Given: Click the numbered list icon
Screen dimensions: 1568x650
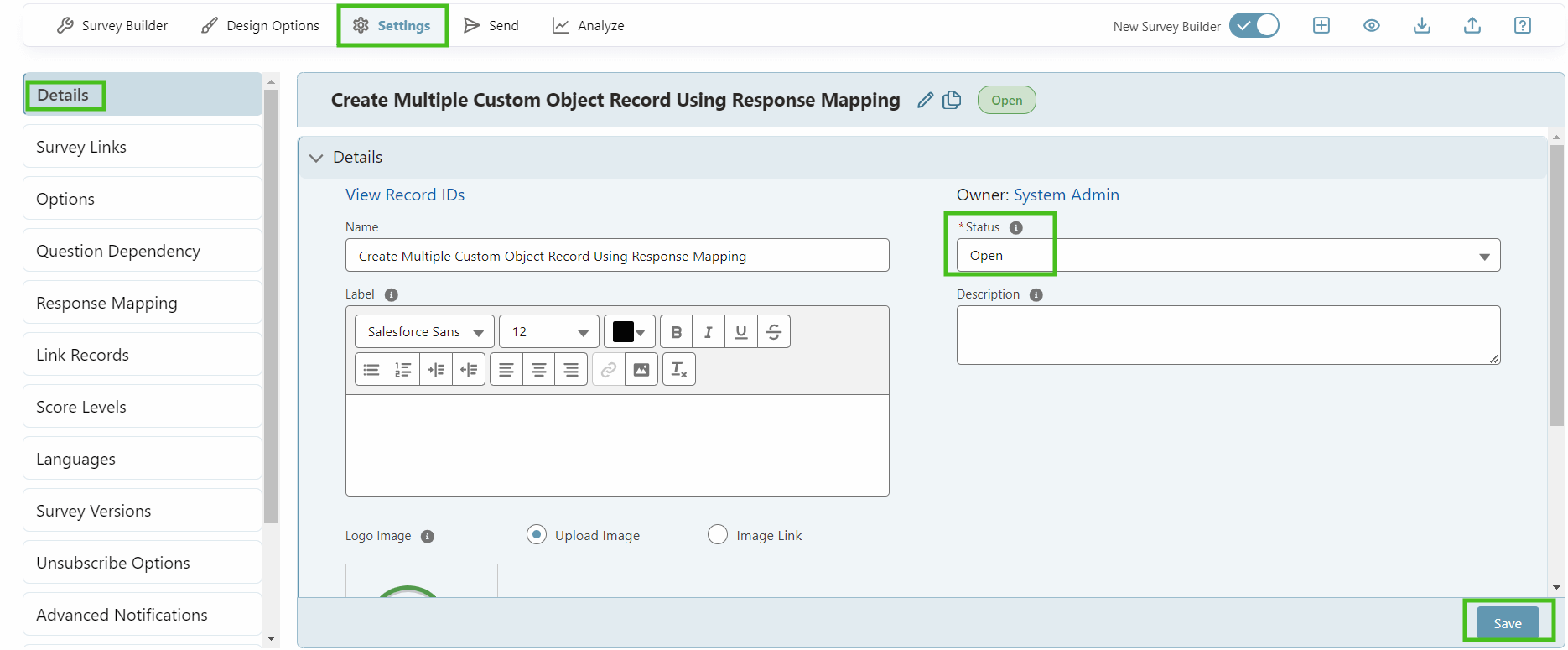Looking at the screenshot, I should [403, 370].
